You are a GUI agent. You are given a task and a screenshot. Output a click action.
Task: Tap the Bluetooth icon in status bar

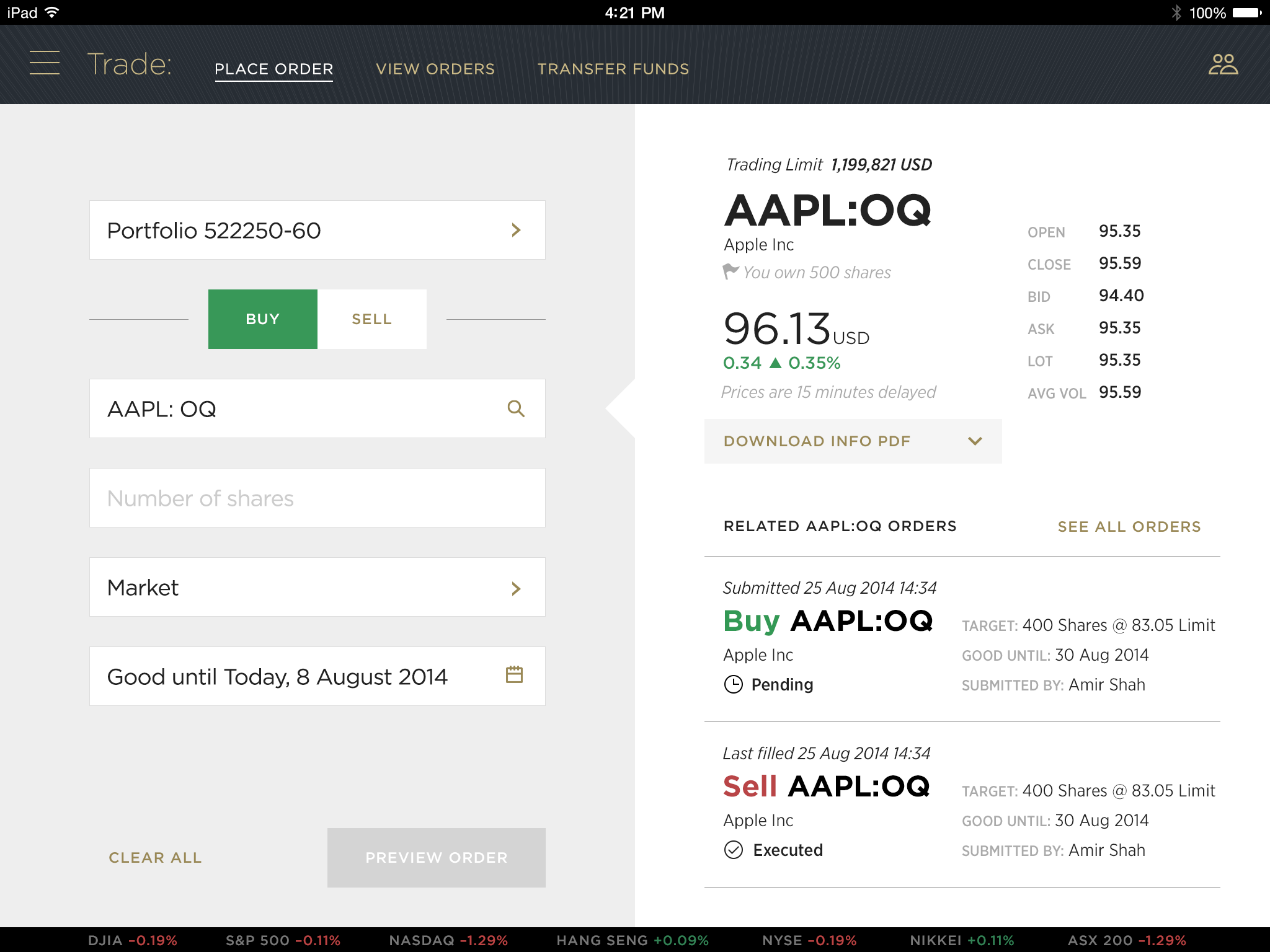(x=1176, y=12)
